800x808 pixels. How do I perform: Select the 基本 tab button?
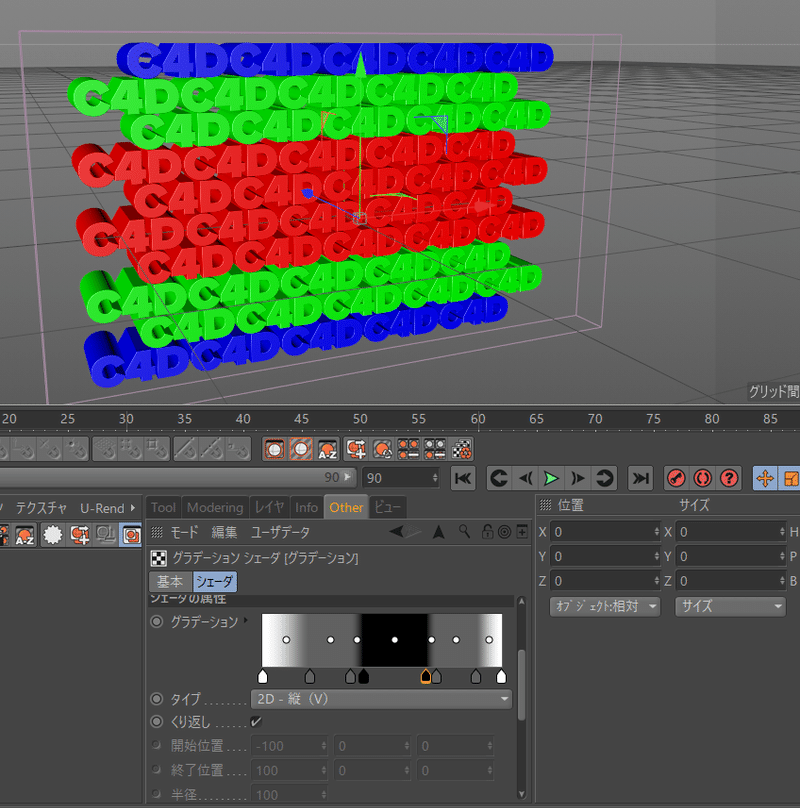tap(170, 582)
